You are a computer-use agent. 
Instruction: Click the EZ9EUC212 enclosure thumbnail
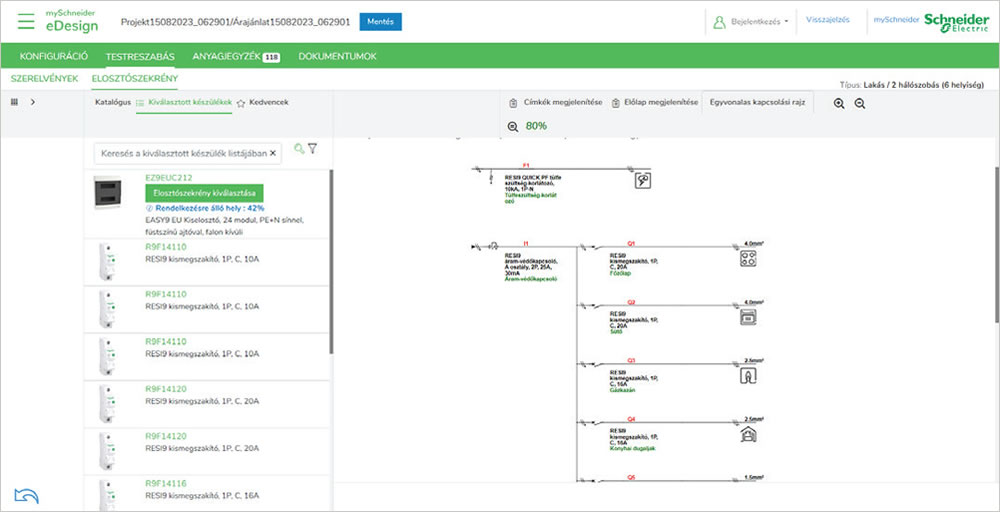tap(107, 192)
